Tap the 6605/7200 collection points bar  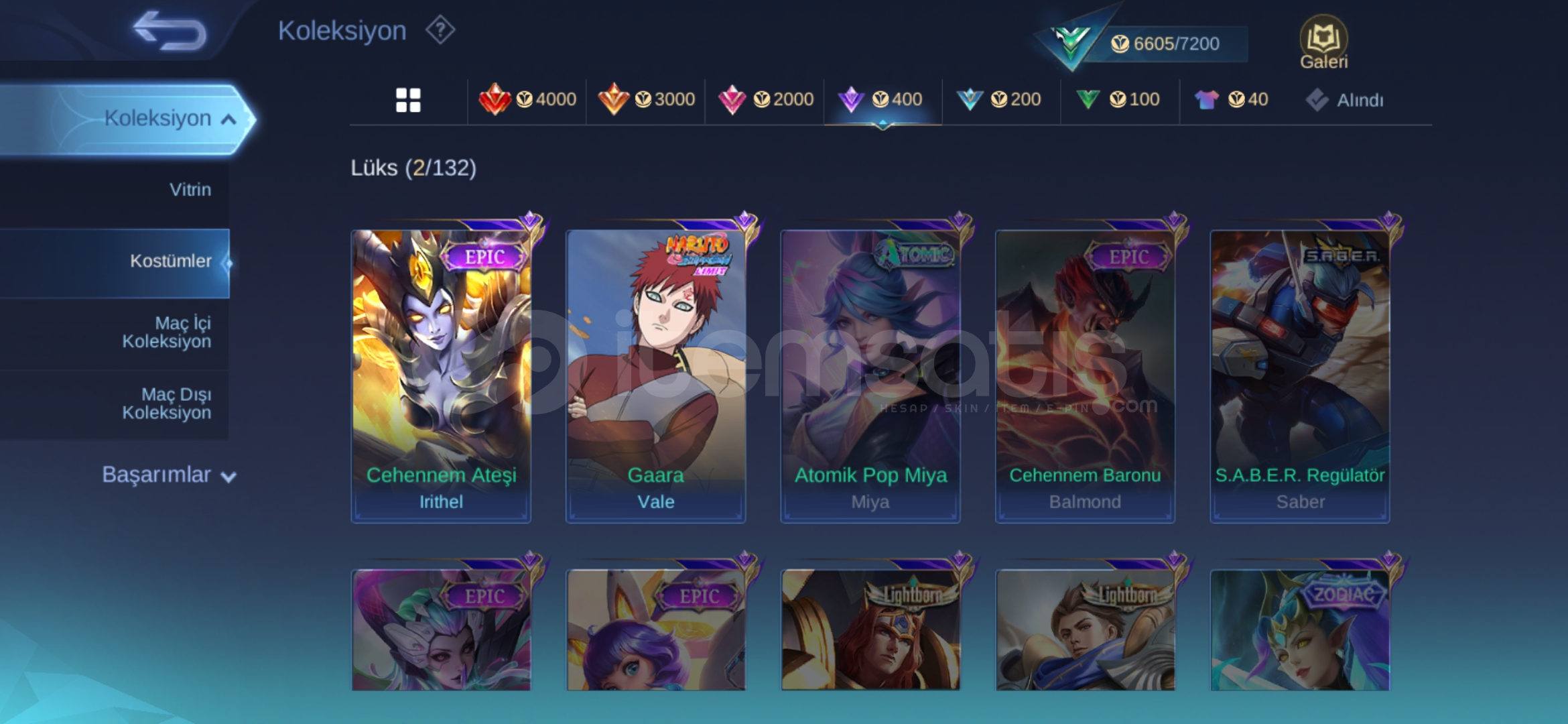click(1166, 44)
